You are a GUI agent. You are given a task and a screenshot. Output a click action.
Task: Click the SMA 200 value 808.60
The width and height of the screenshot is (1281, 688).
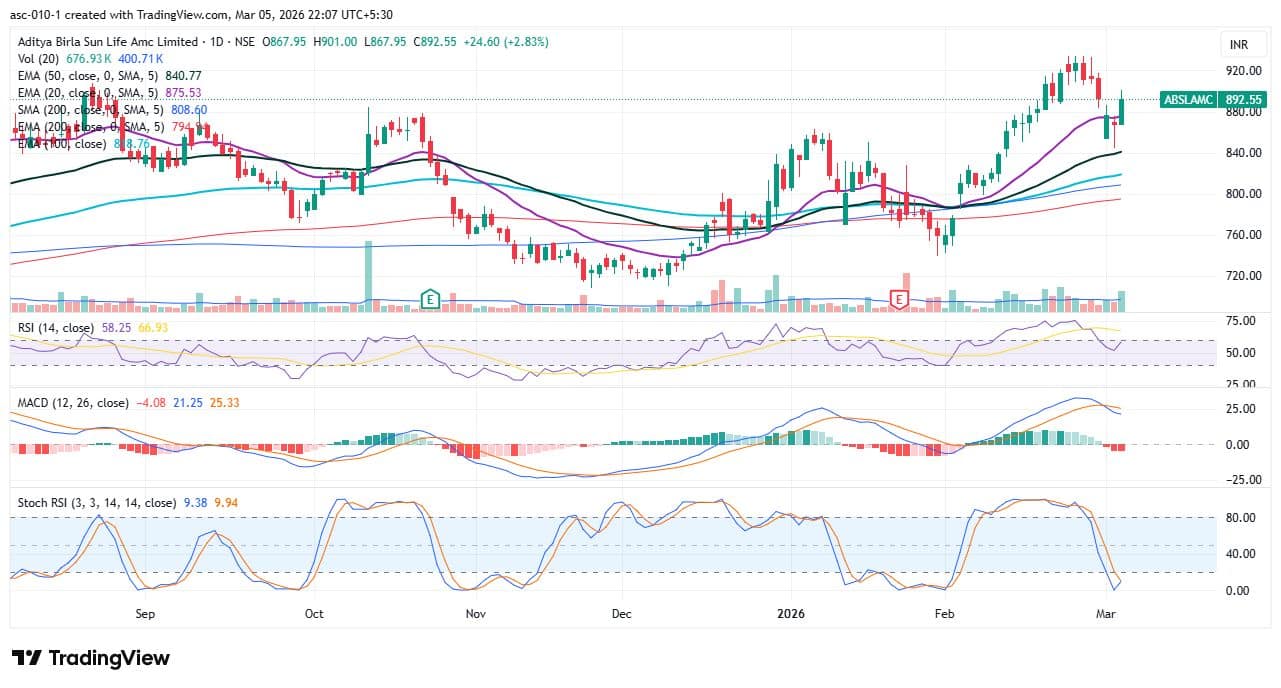click(x=189, y=110)
